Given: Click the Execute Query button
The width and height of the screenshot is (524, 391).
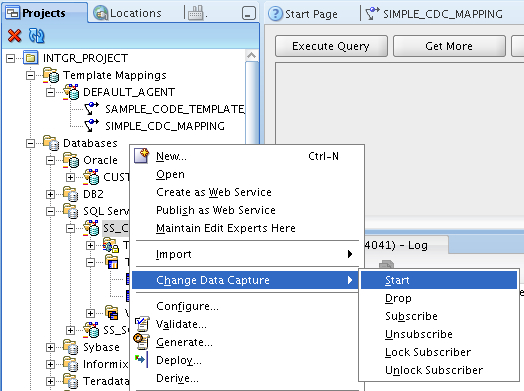Looking at the screenshot, I should (x=331, y=46).
